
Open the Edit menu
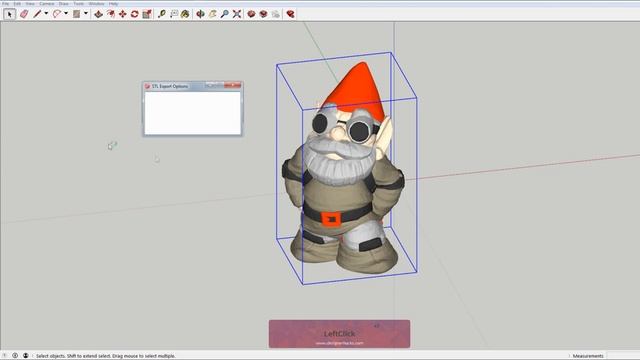(17, 4)
